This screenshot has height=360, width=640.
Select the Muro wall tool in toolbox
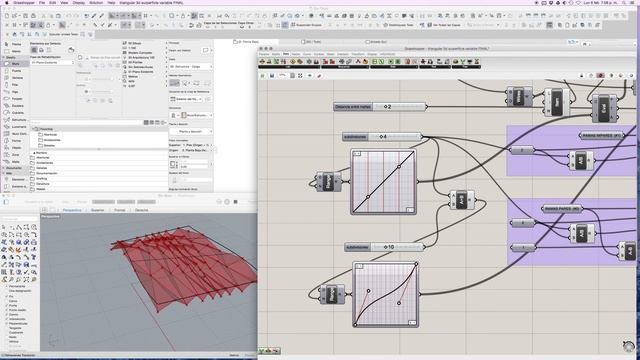[x=15, y=64]
